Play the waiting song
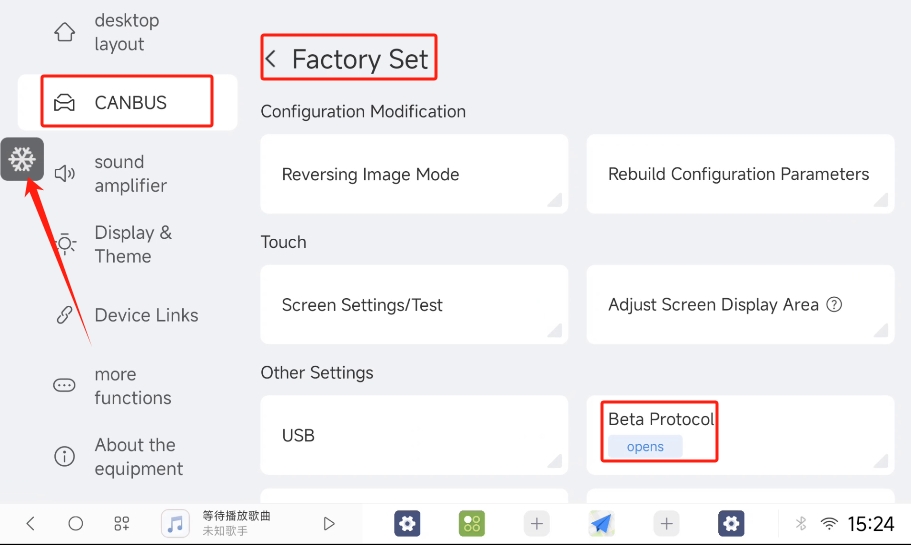Viewport: 911px width, 545px height. coord(329,524)
